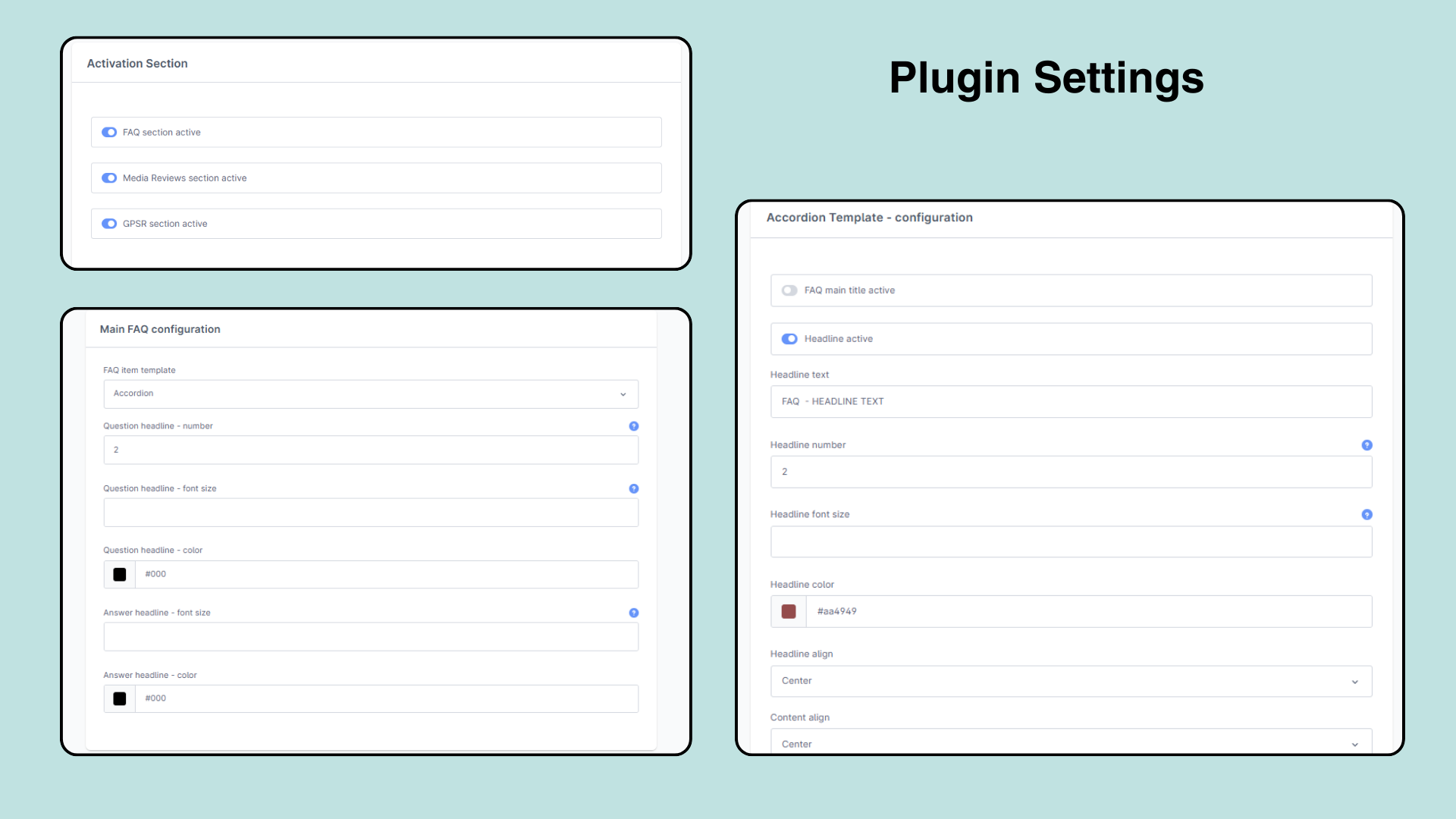
Task: Disable the Media Reviews section active toggle
Action: 109,178
